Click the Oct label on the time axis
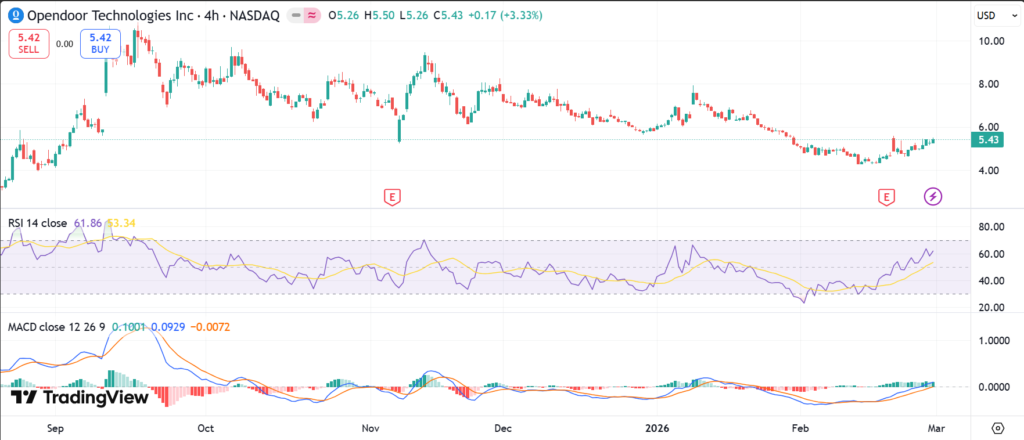The image size is (1024, 440). tap(205, 425)
